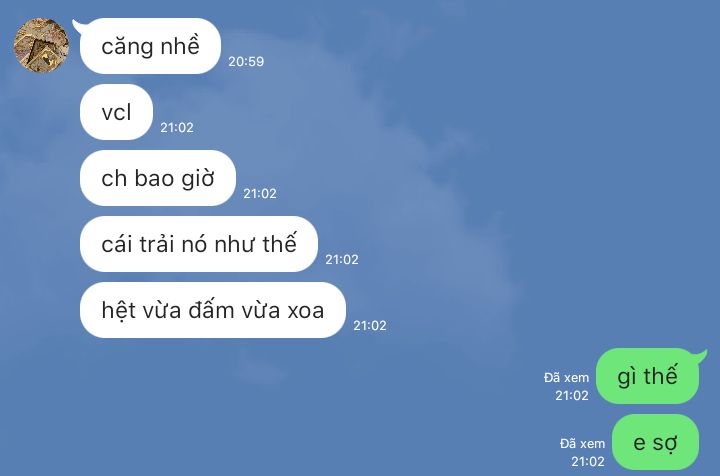The height and width of the screenshot is (476, 720).
Task: Select the green "gì thế" sent message
Action: pyautogui.click(x=647, y=376)
